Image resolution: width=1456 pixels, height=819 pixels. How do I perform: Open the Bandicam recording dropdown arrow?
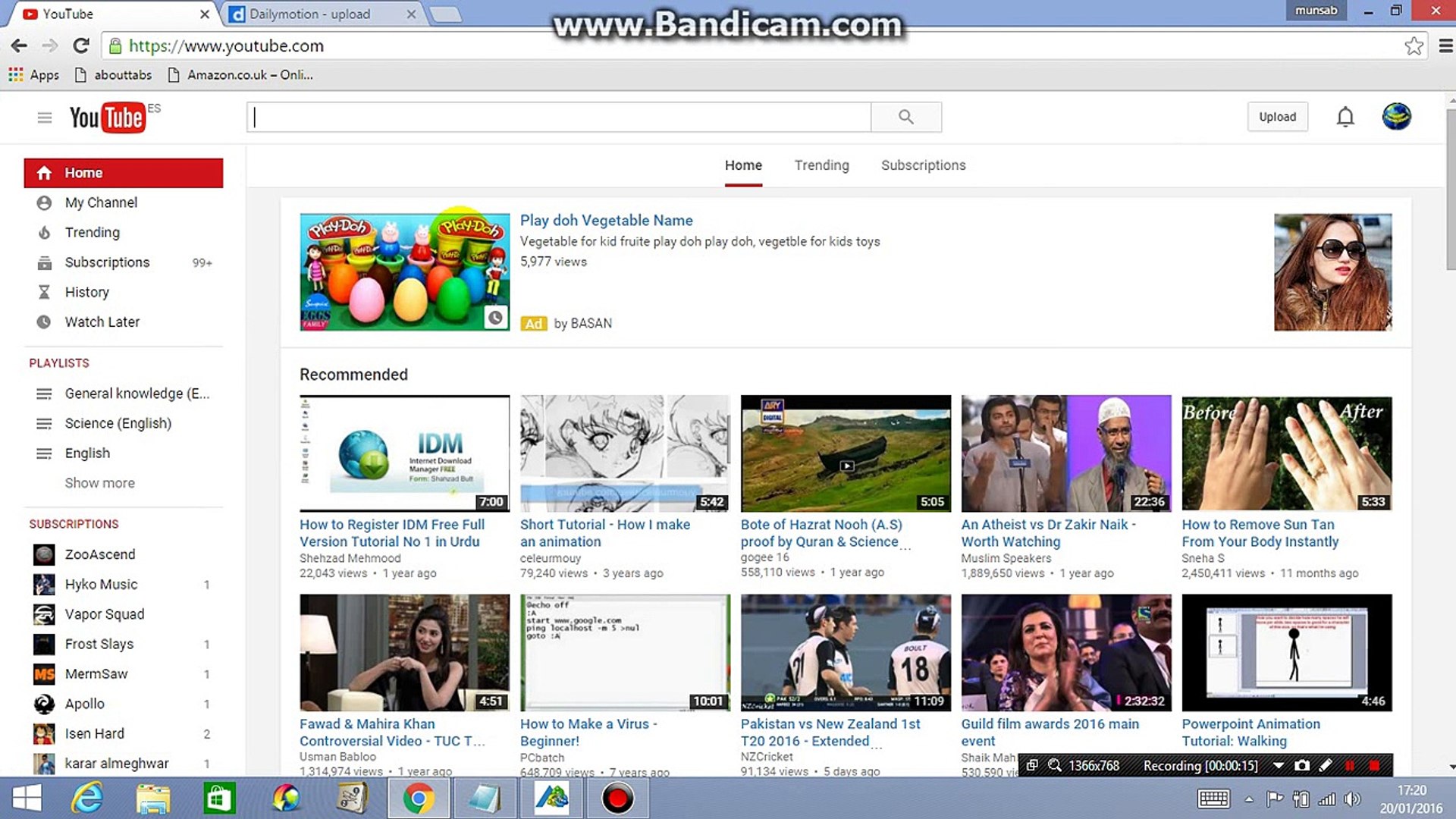coord(1279,766)
